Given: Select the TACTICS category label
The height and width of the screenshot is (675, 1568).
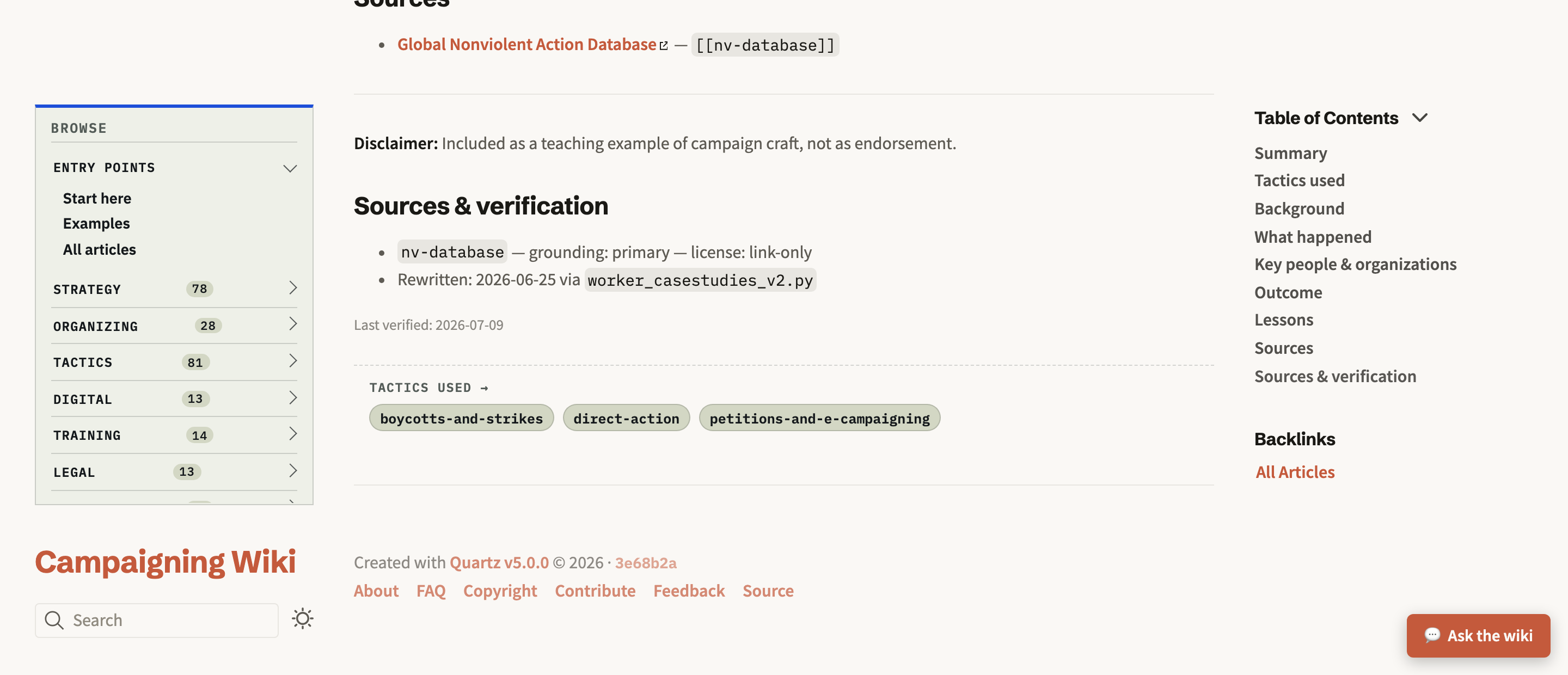Looking at the screenshot, I should click(83, 363).
